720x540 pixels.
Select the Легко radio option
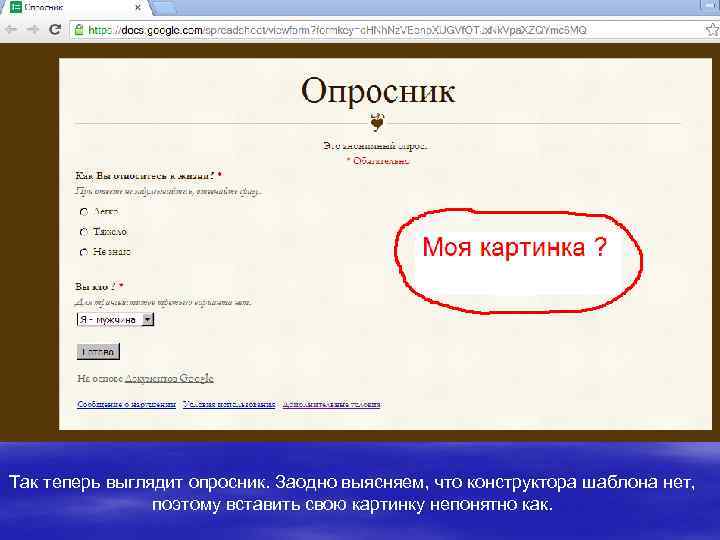(84, 212)
